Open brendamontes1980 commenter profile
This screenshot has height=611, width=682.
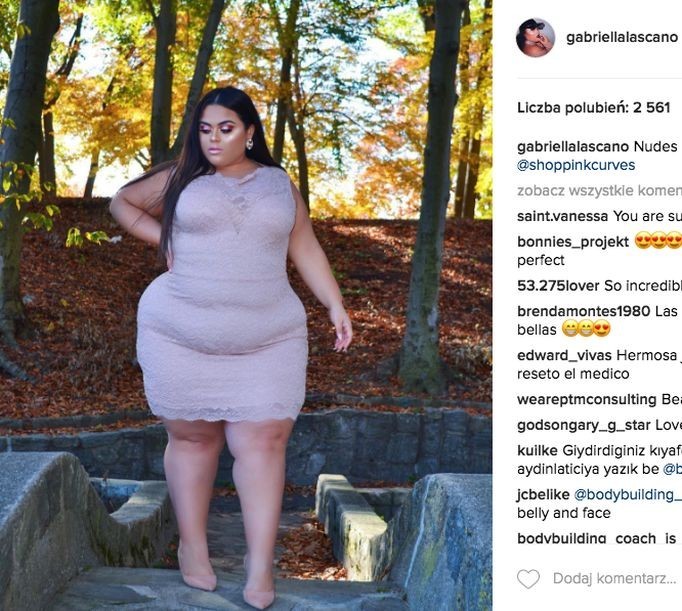click(583, 311)
